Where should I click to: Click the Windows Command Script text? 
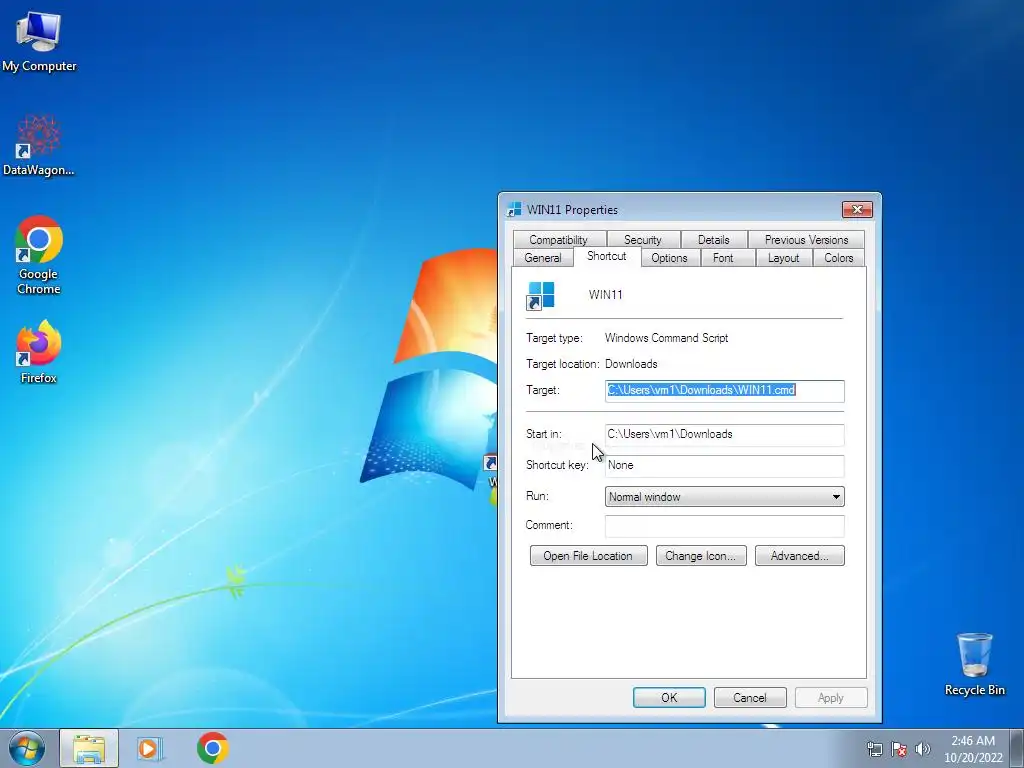(x=666, y=338)
